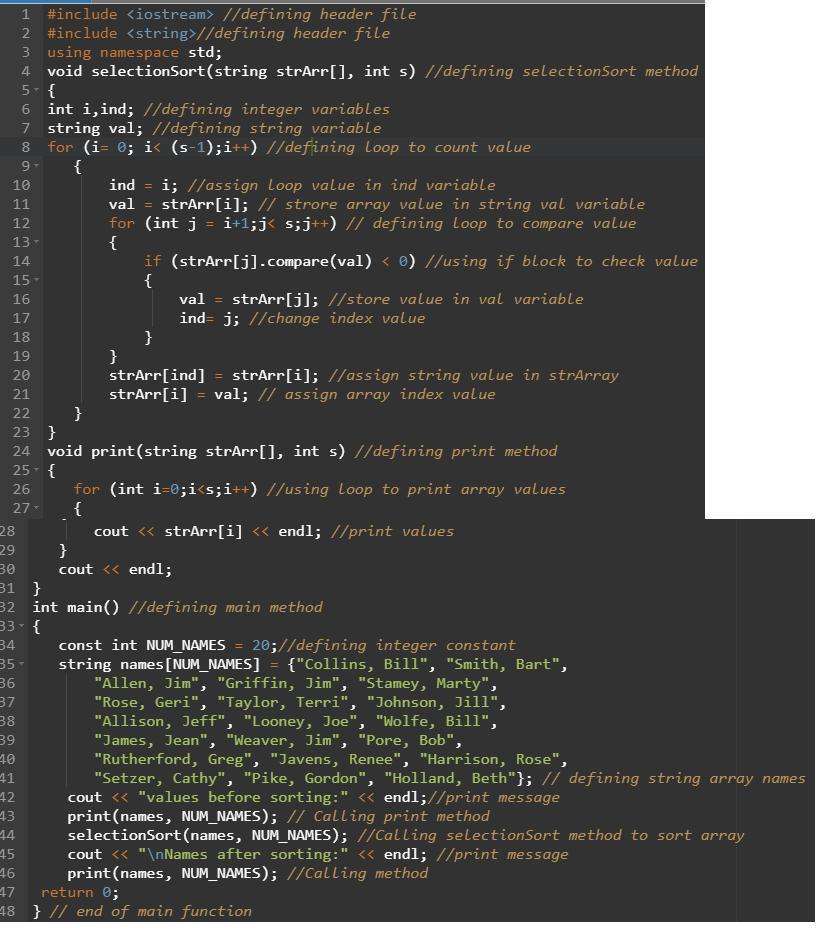Screen dimensions: 819x932
Task: Click the string "Smith, Bart"
Action: (502, 665)
